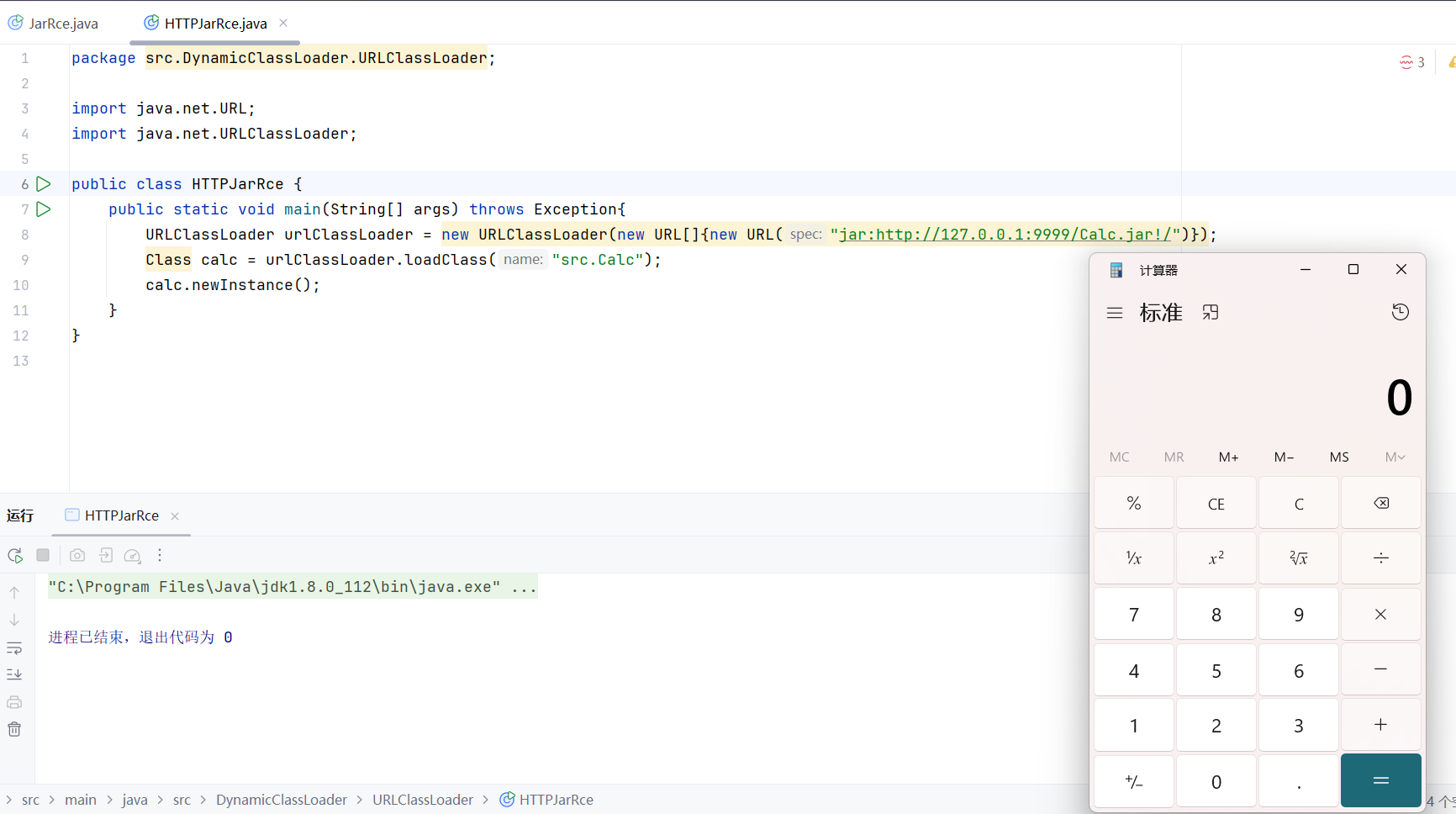Clear console output with trash icon

14,729
